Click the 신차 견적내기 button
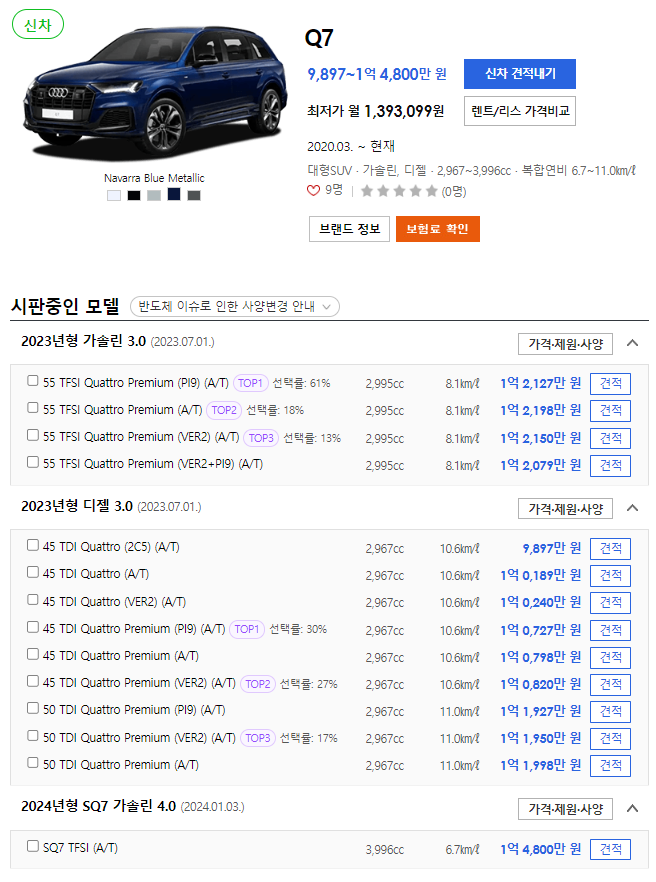The image size is (656, 882). pos(520,74)
